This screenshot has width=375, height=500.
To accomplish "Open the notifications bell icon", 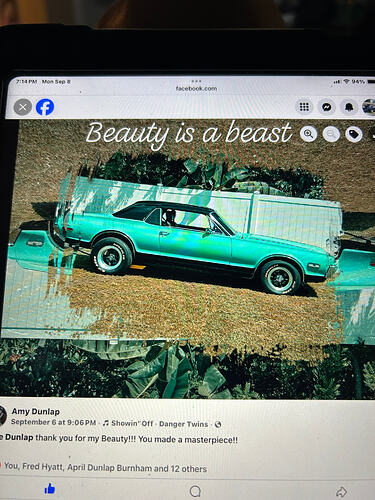I will click(x=349, y=107).
